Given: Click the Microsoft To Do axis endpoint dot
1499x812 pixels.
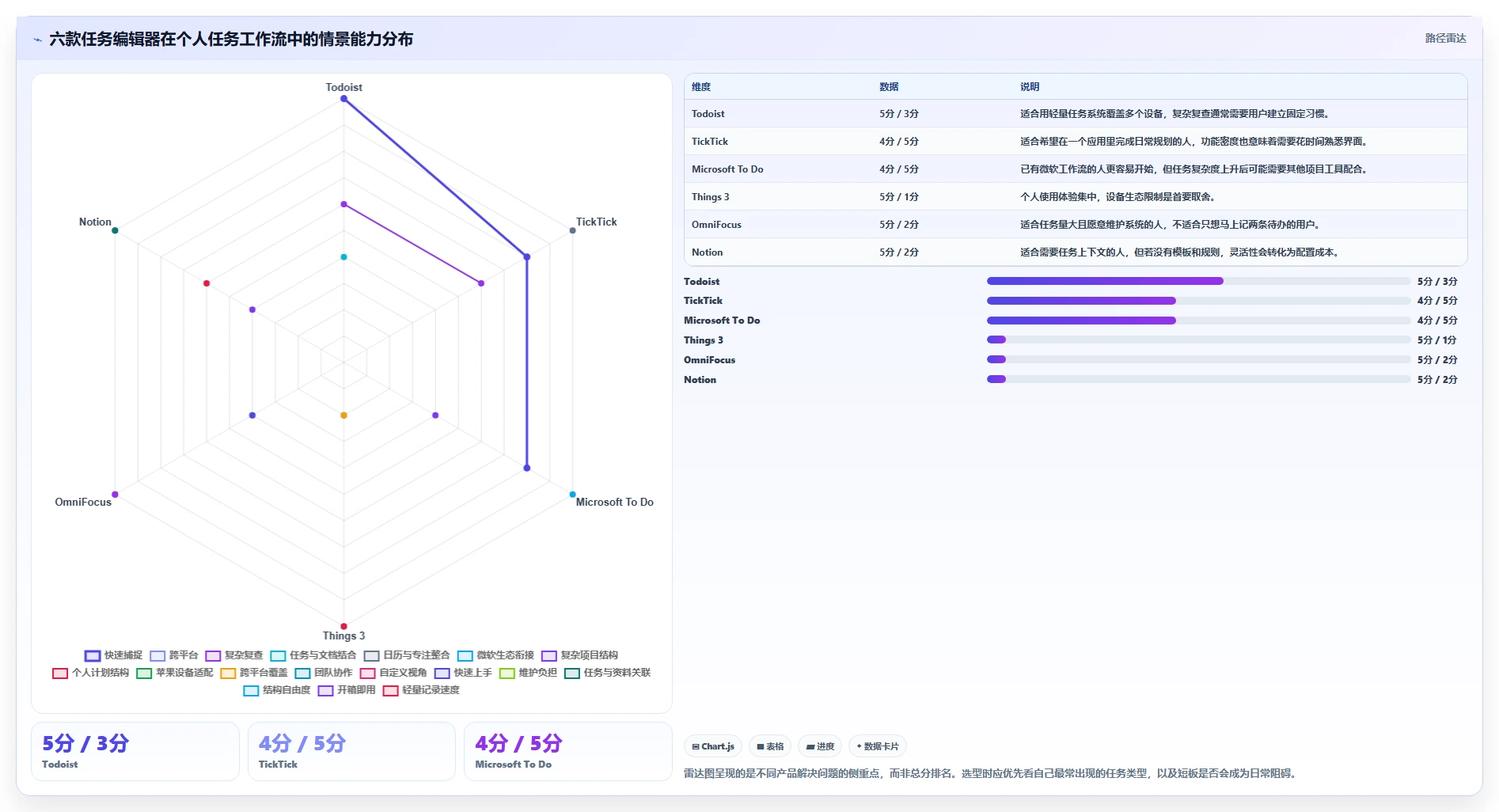Looking at the screenshot, I should [x=572, y=495].
